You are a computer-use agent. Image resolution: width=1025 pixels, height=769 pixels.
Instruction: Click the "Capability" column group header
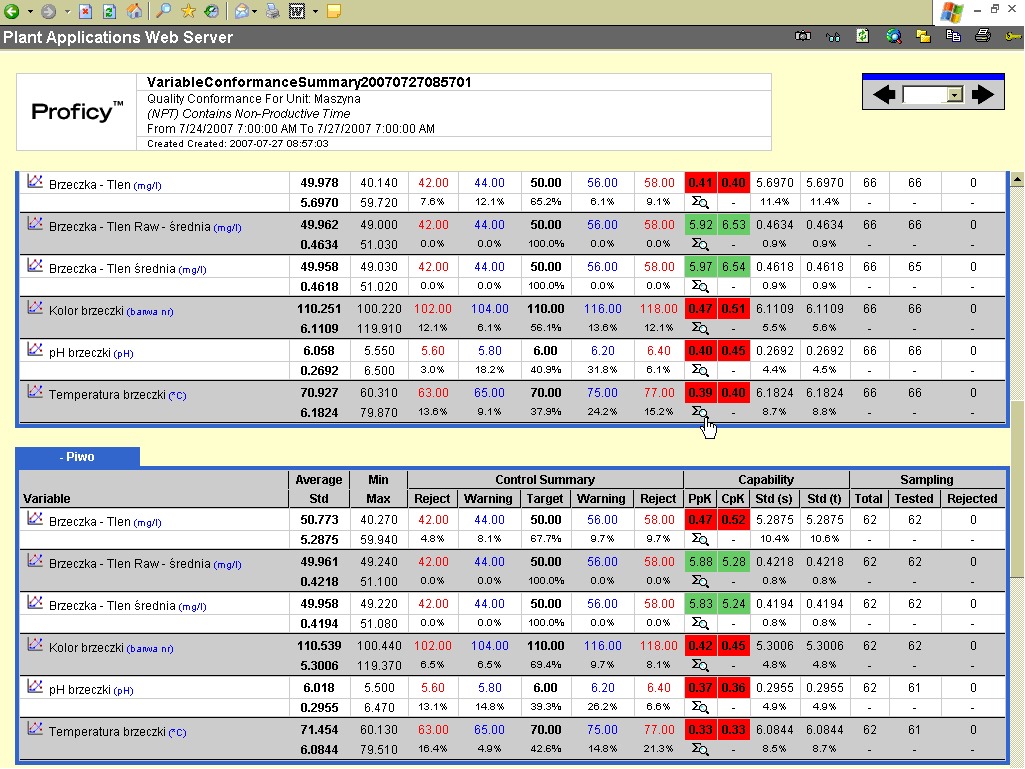click(x=765, y=479)
